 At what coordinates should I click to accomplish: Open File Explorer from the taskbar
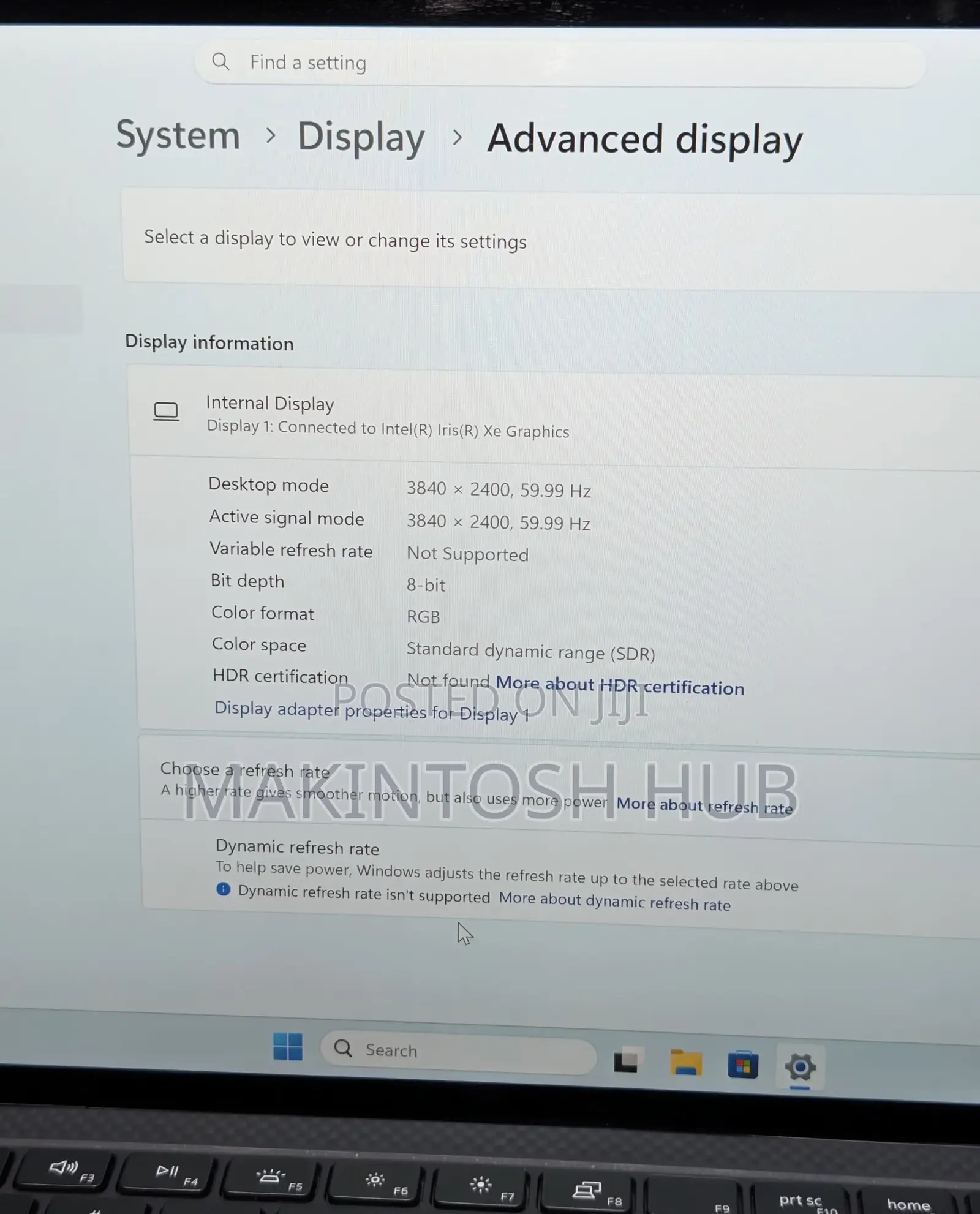685,1062
